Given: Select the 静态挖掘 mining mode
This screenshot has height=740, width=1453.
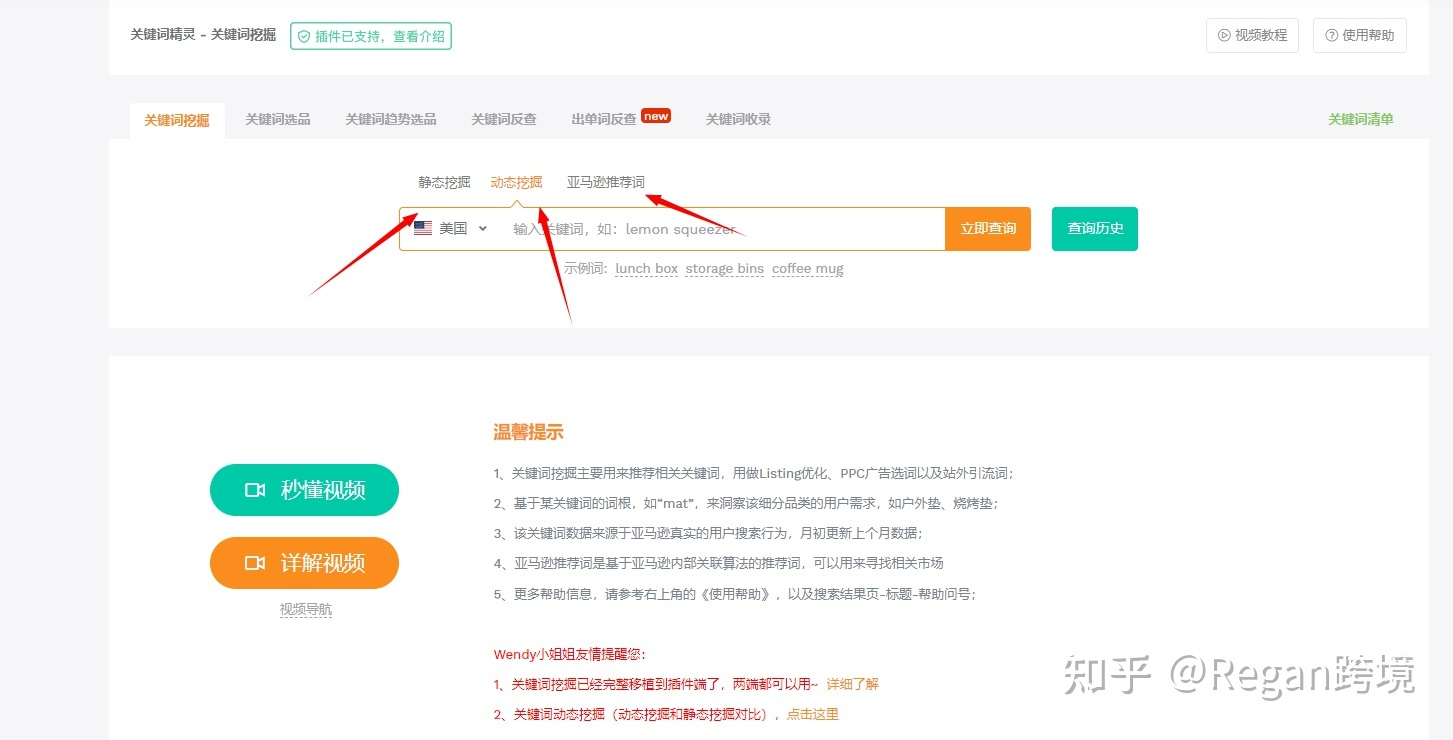Looking at the screenshot, I should pos(443,182).
